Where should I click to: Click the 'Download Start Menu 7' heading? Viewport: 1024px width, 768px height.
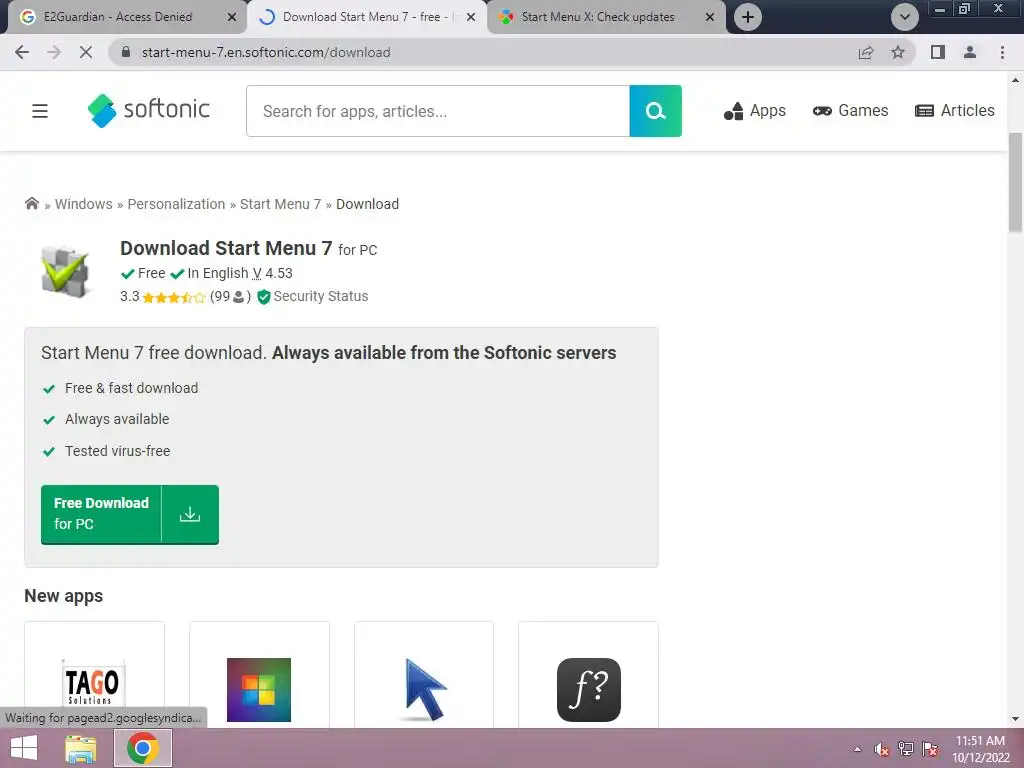[x=226, y=248]
